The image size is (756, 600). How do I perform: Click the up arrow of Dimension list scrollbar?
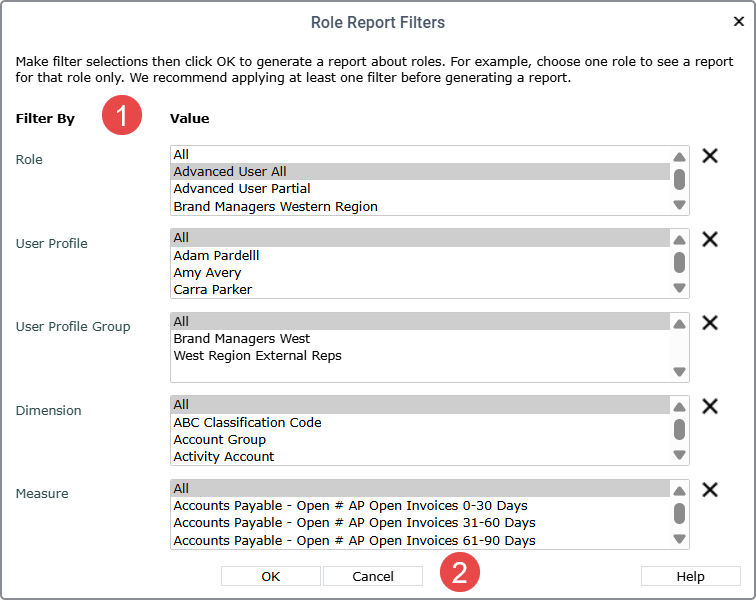679,407
